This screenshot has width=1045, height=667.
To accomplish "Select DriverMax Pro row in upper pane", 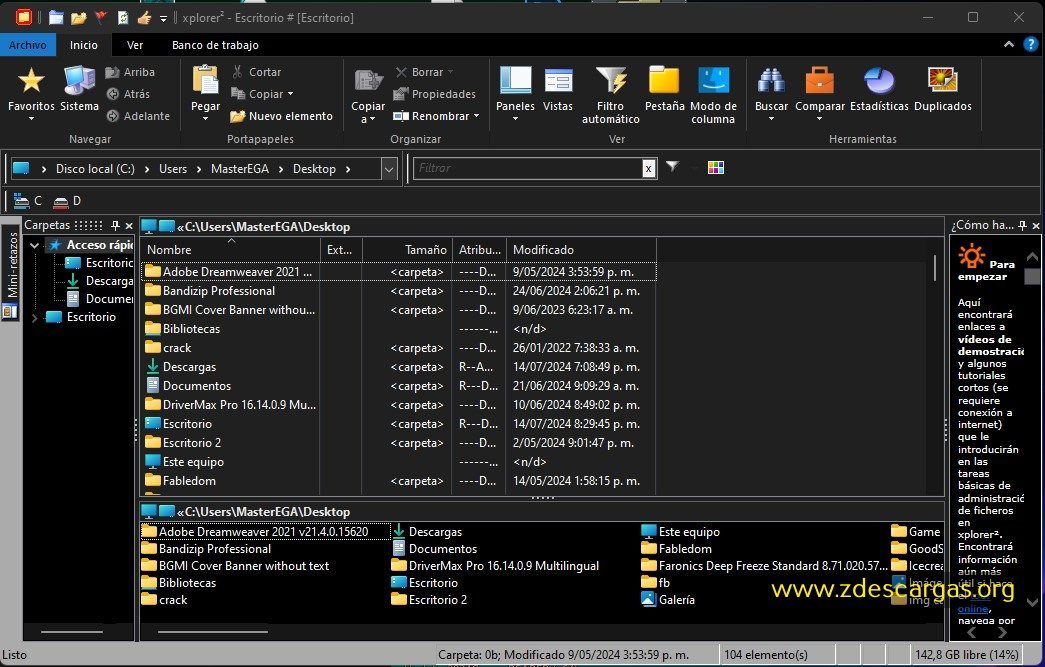I will 399,405.
